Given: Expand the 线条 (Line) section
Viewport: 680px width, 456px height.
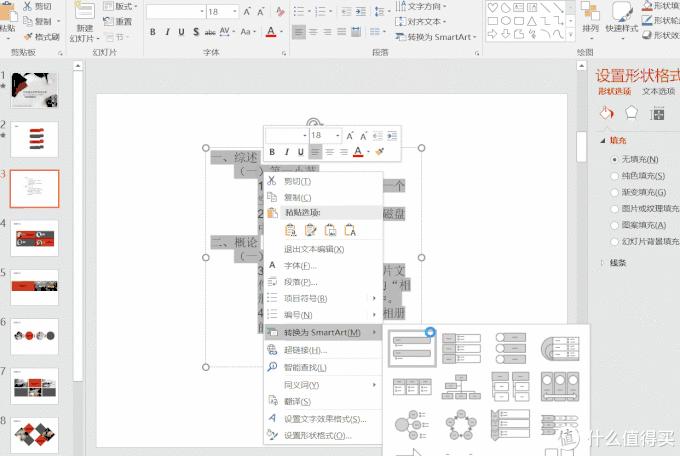Looking at the screenshot, I should [x=617, y=263].
